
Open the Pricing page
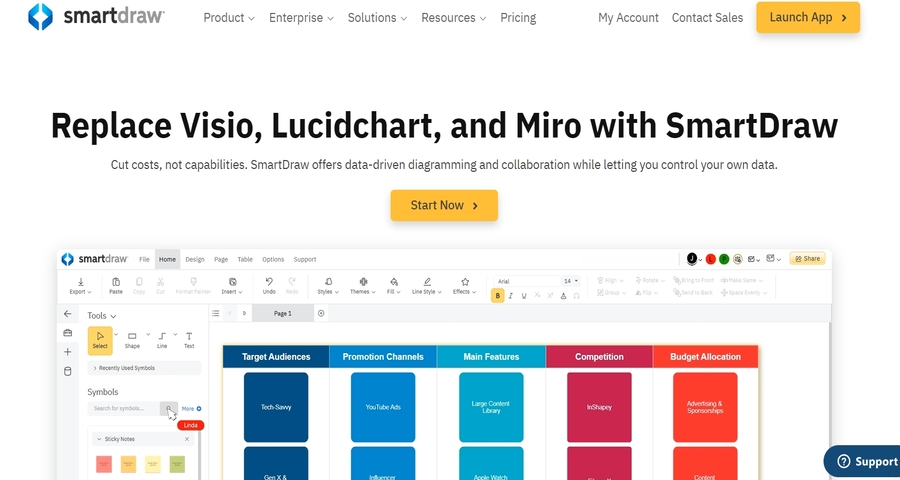[518, 18]
